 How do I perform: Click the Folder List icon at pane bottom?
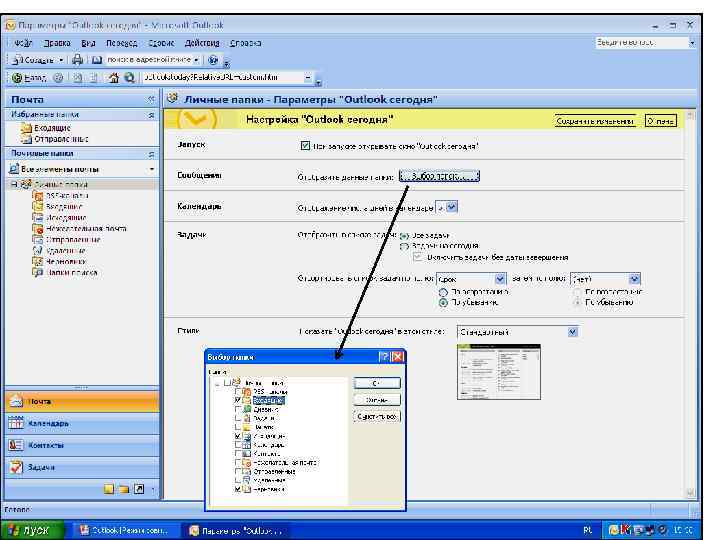pyautogui.click(x=124, y=489)
